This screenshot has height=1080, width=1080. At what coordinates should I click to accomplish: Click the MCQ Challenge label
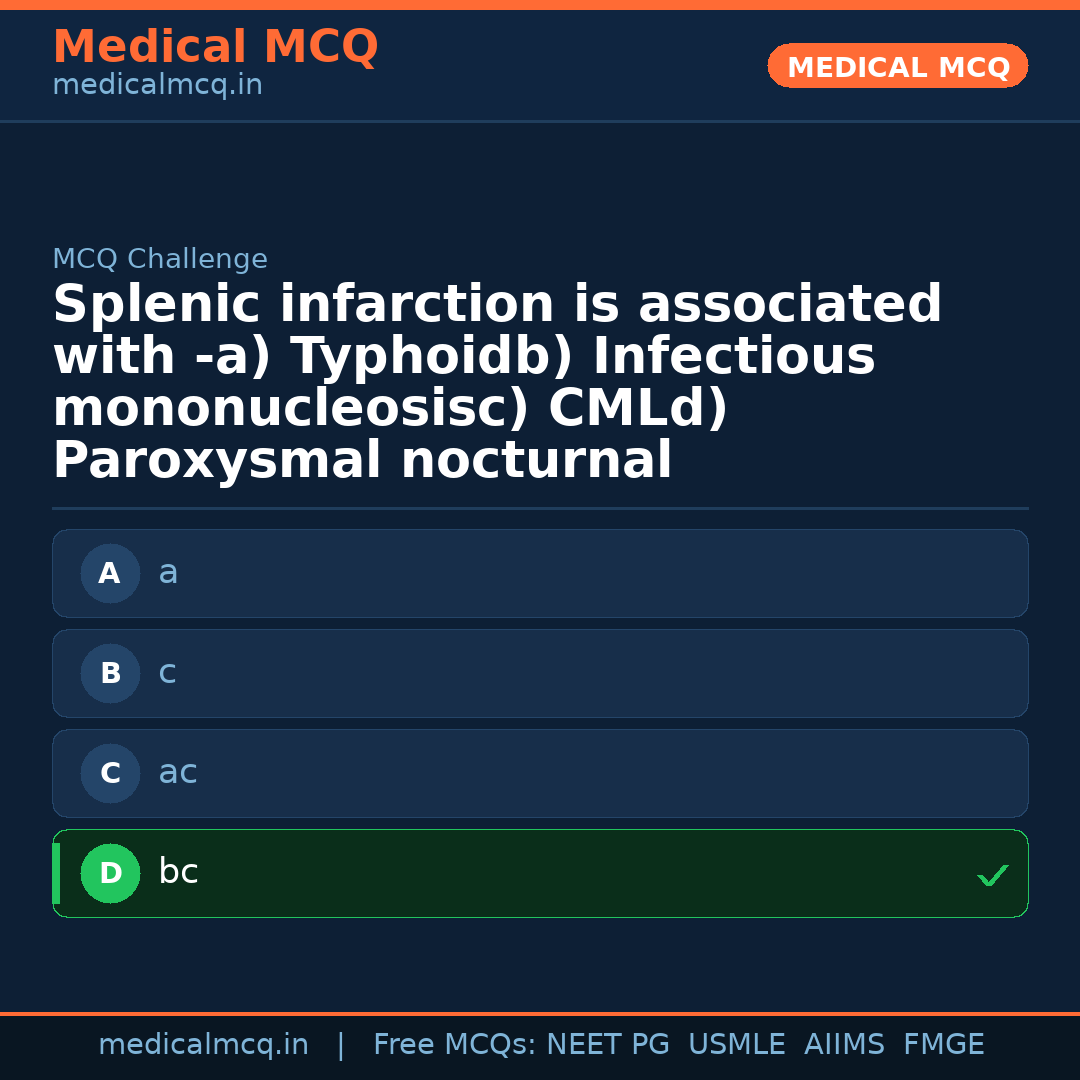(x=160, y=260)
